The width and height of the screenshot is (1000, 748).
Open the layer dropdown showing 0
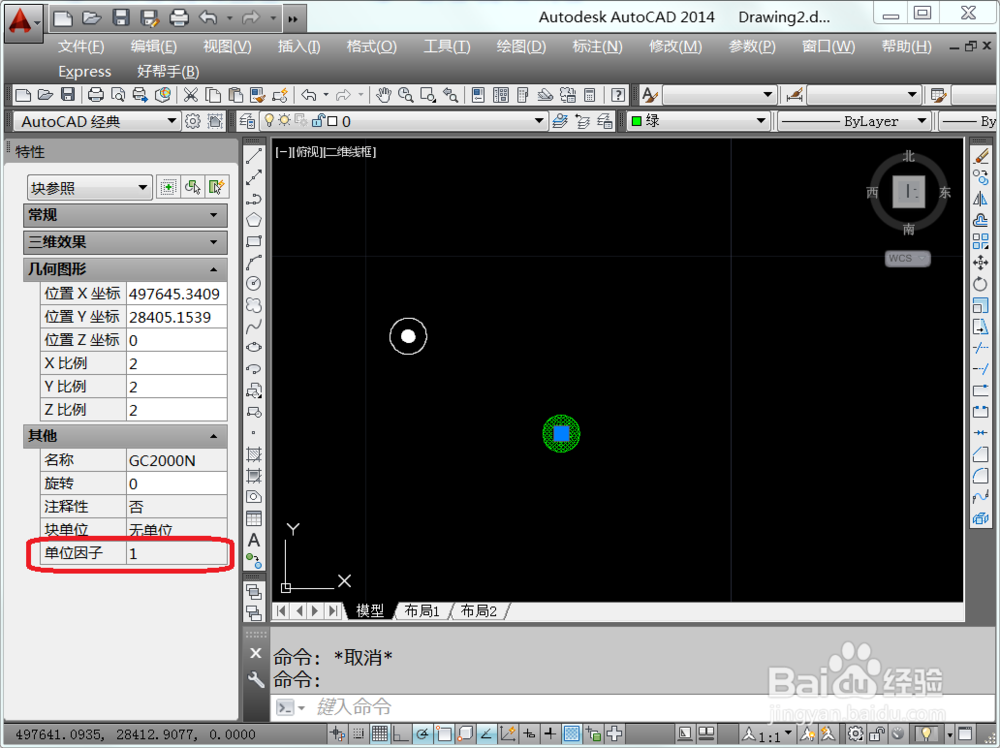[403, 121]
